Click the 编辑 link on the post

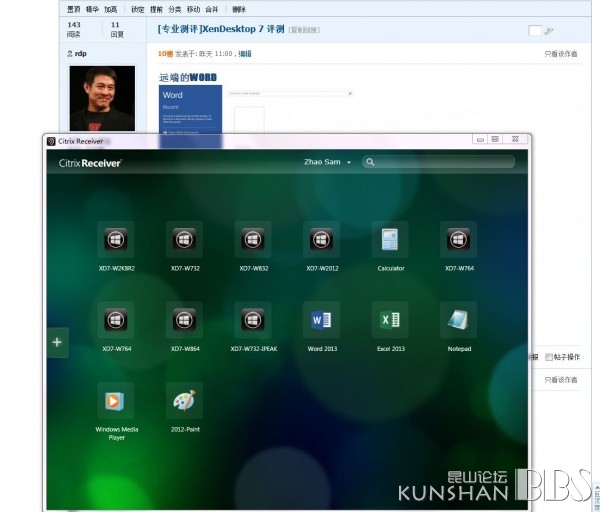click(x=245, y=54)
